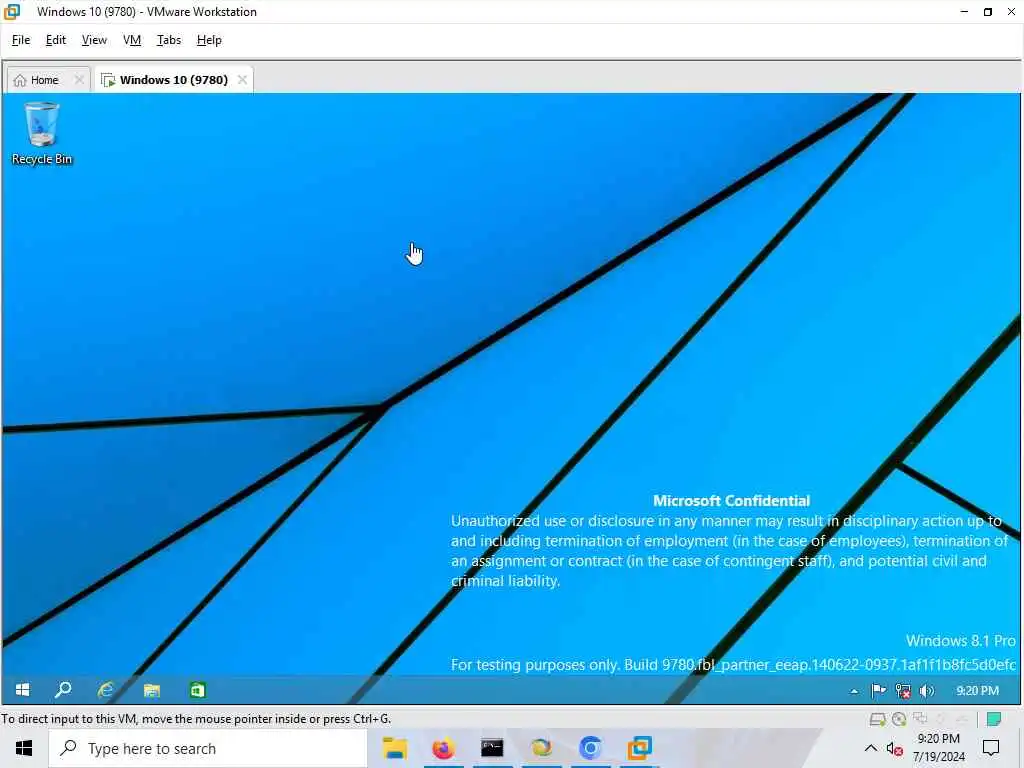The height and width of the screenshot is (768, 1024).
Task: Open the Tabs menu
Action: (168, 40)
